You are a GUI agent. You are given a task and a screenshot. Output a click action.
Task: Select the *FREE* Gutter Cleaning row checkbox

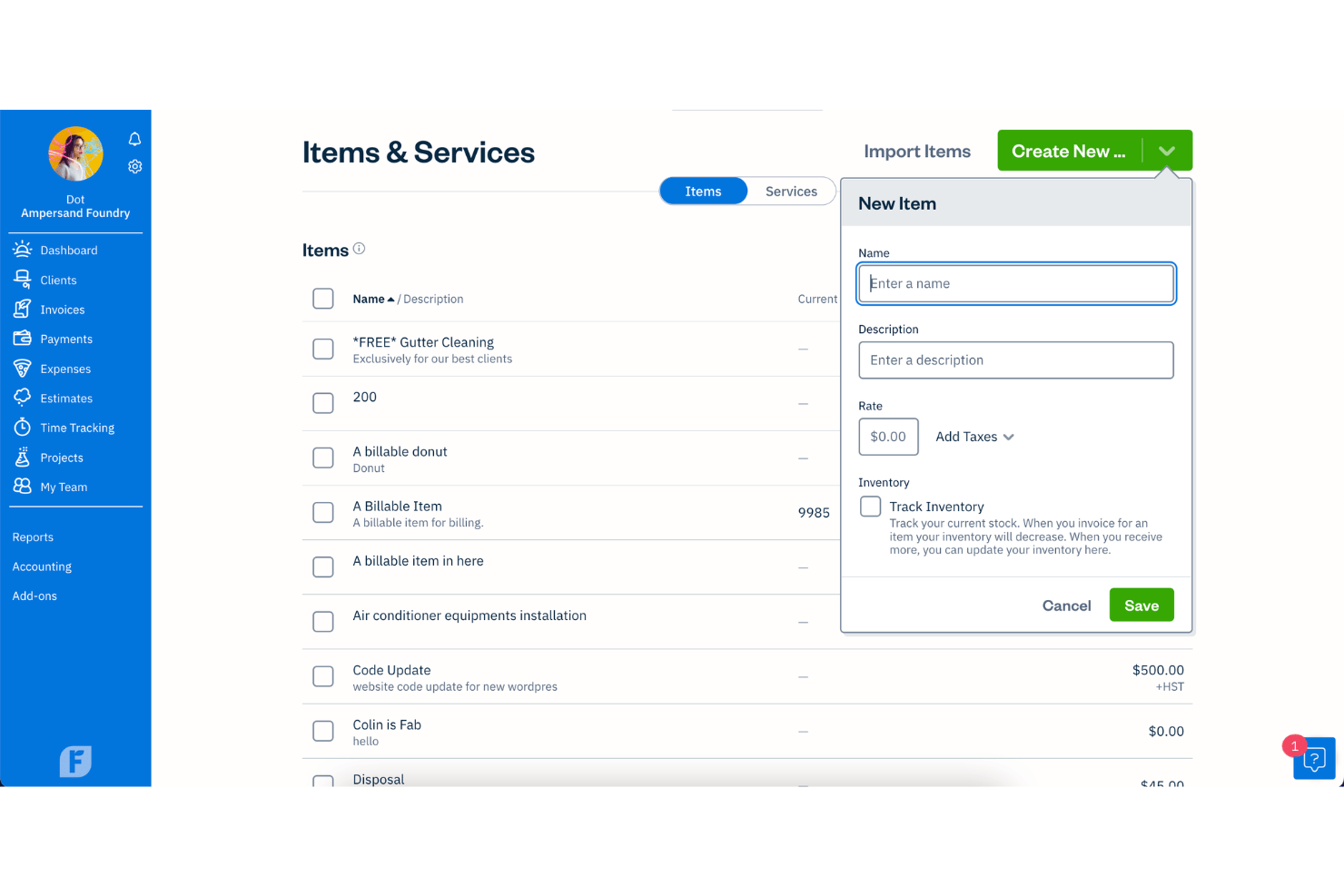(x=323, y=349)
